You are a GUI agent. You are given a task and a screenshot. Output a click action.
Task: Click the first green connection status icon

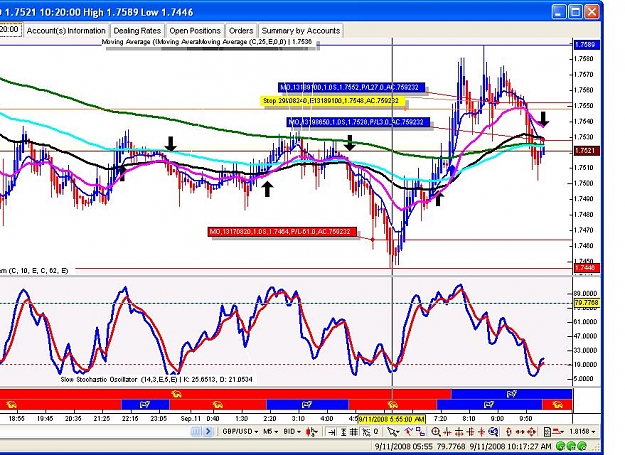[560, 446]
